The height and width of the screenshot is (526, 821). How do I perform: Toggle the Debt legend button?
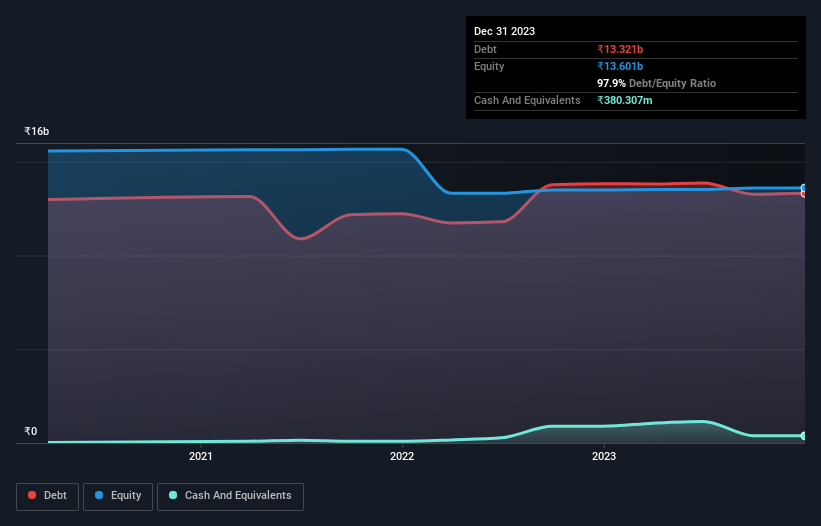point(48,496)
